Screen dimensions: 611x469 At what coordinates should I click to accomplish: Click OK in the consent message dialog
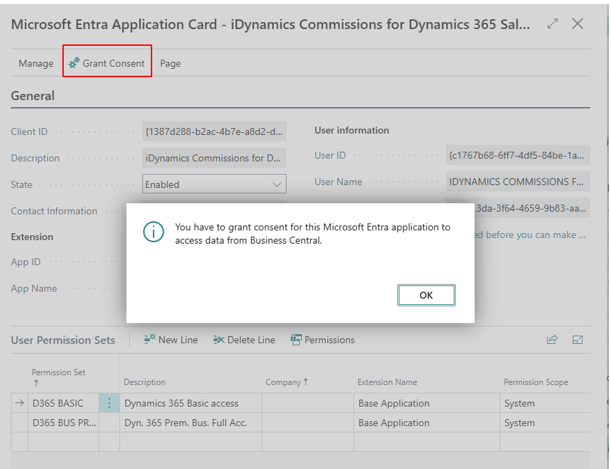point(426,295)
